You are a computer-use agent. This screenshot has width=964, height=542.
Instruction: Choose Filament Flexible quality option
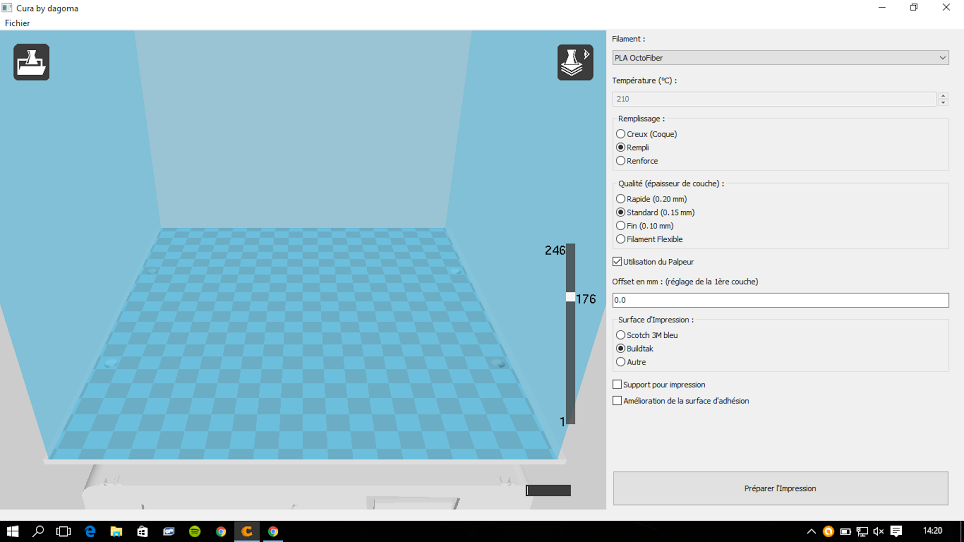[649, 240]
